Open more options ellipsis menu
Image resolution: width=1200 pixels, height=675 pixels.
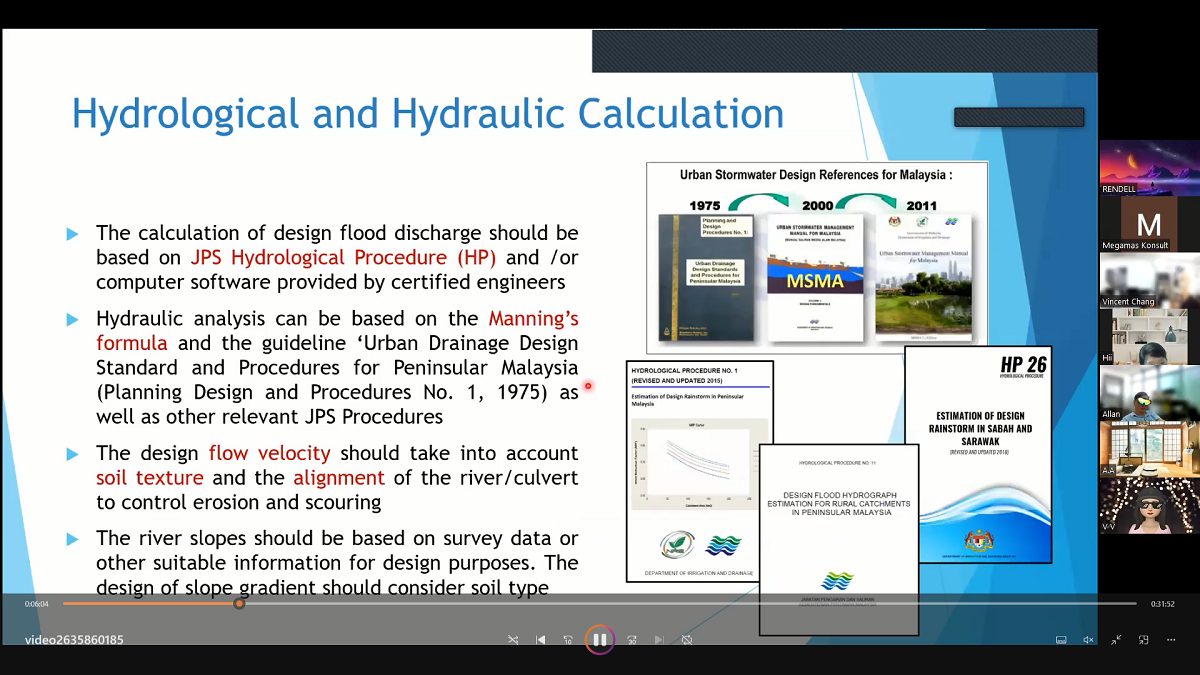[x=1171, y=640]
